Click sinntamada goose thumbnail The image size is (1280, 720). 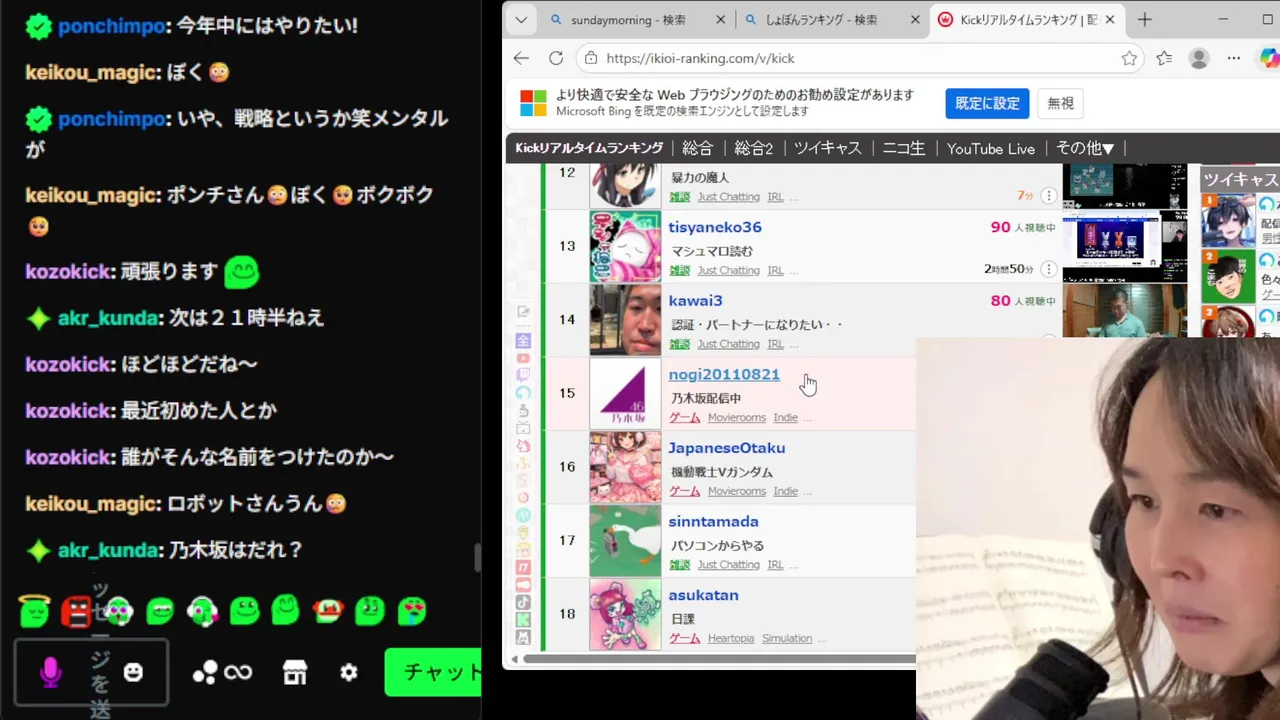pyautogui.click(x=625, y=540)
